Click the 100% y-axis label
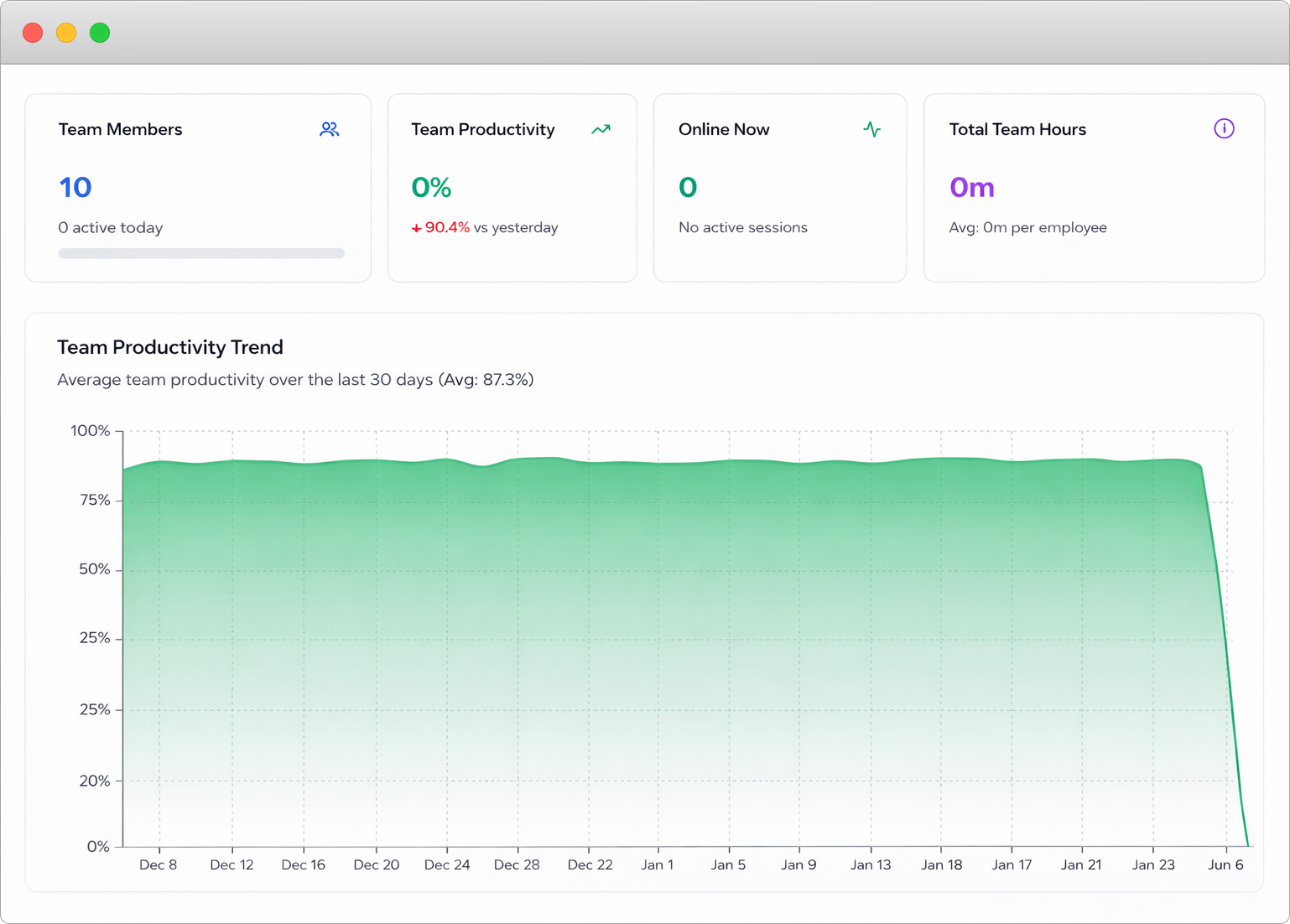Image resolution: width=1290 pixels, height=924 pixels. click(90, 431)
